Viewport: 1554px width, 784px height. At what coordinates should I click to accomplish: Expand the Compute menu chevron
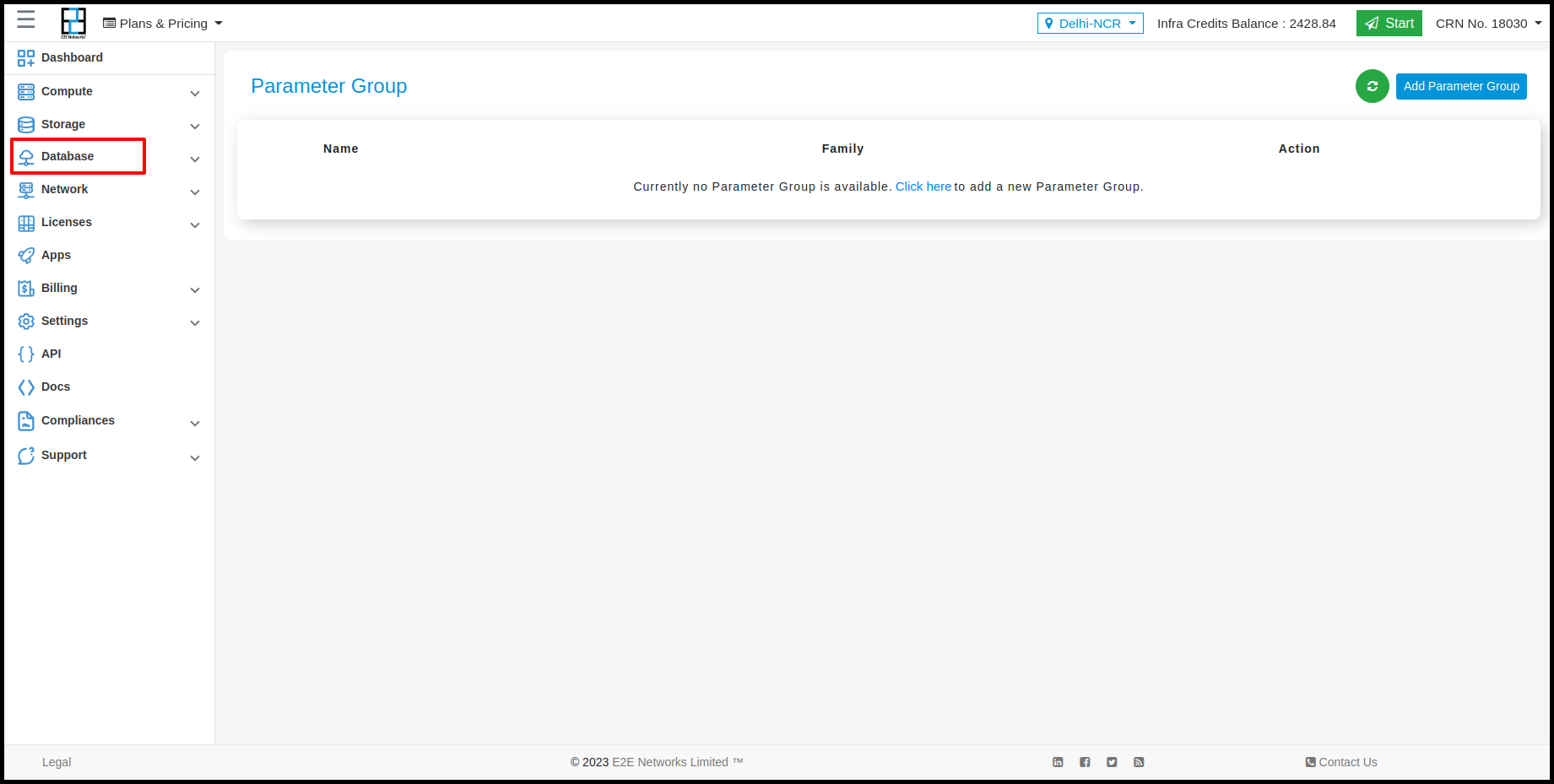coord(195,94)
